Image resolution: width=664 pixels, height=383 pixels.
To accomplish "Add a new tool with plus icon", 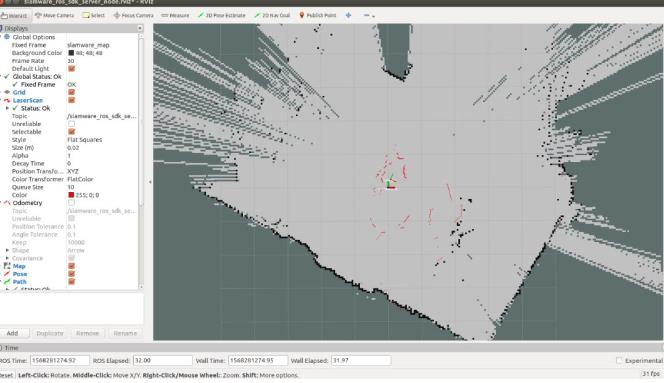I will tap(348, 15).
